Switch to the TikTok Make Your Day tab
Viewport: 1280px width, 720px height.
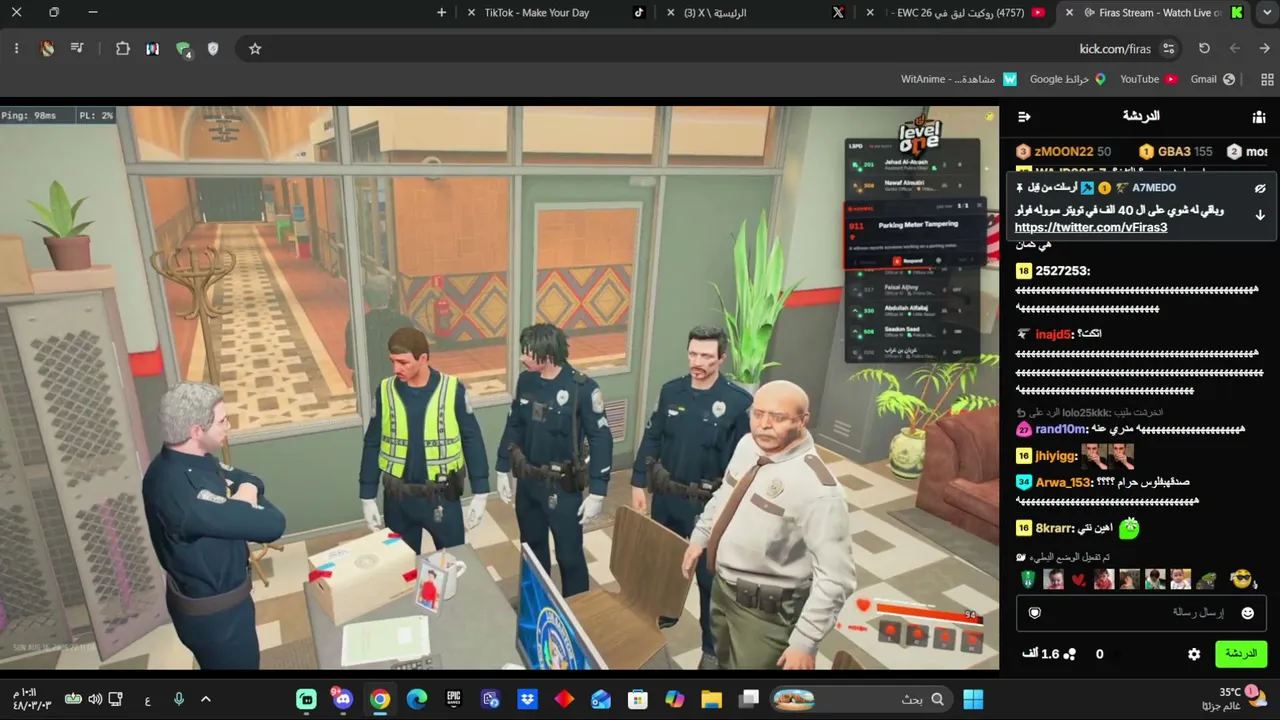click(555, 13)
